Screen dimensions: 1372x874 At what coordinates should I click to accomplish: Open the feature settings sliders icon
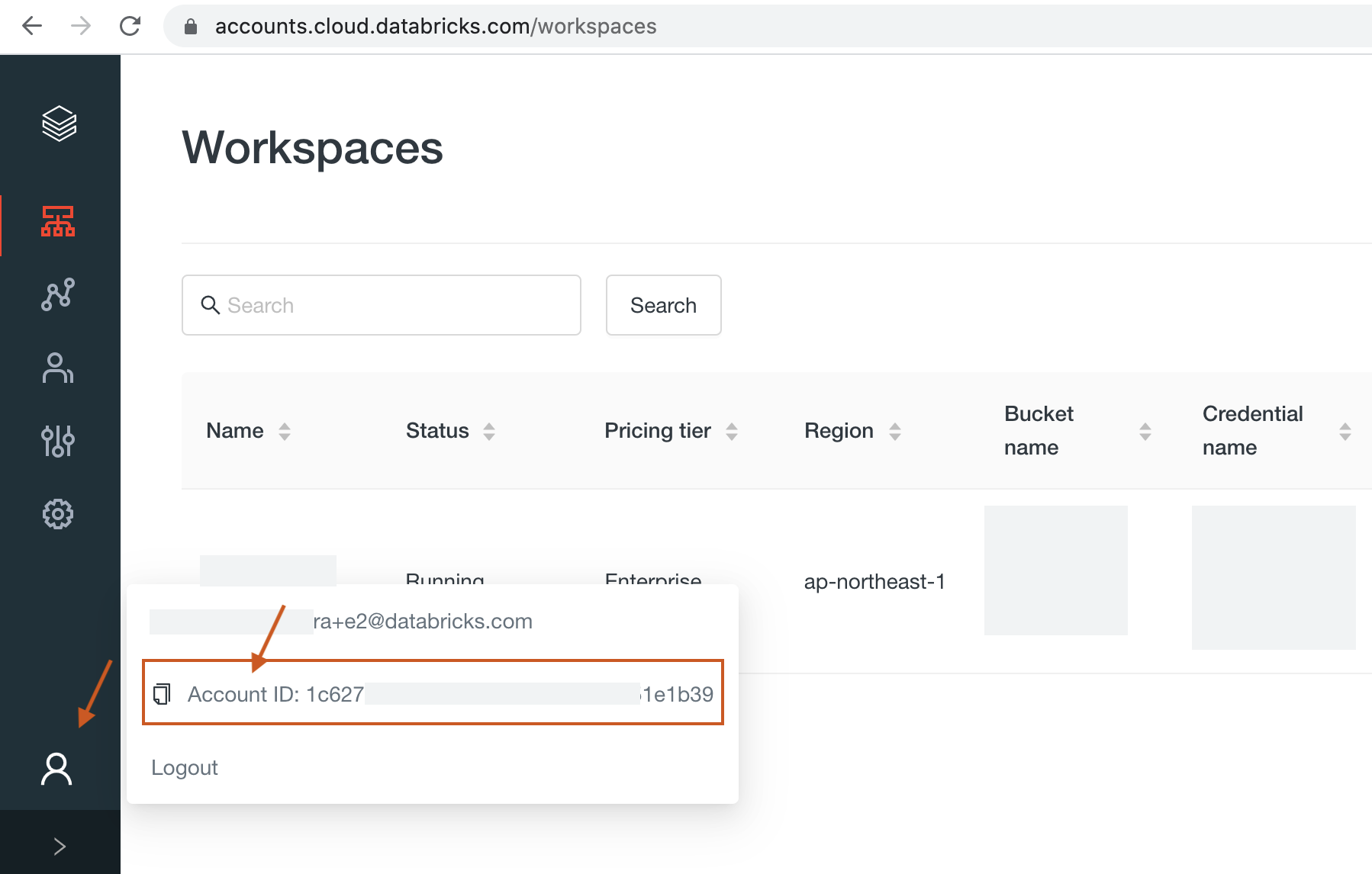(x=59, y=441)
